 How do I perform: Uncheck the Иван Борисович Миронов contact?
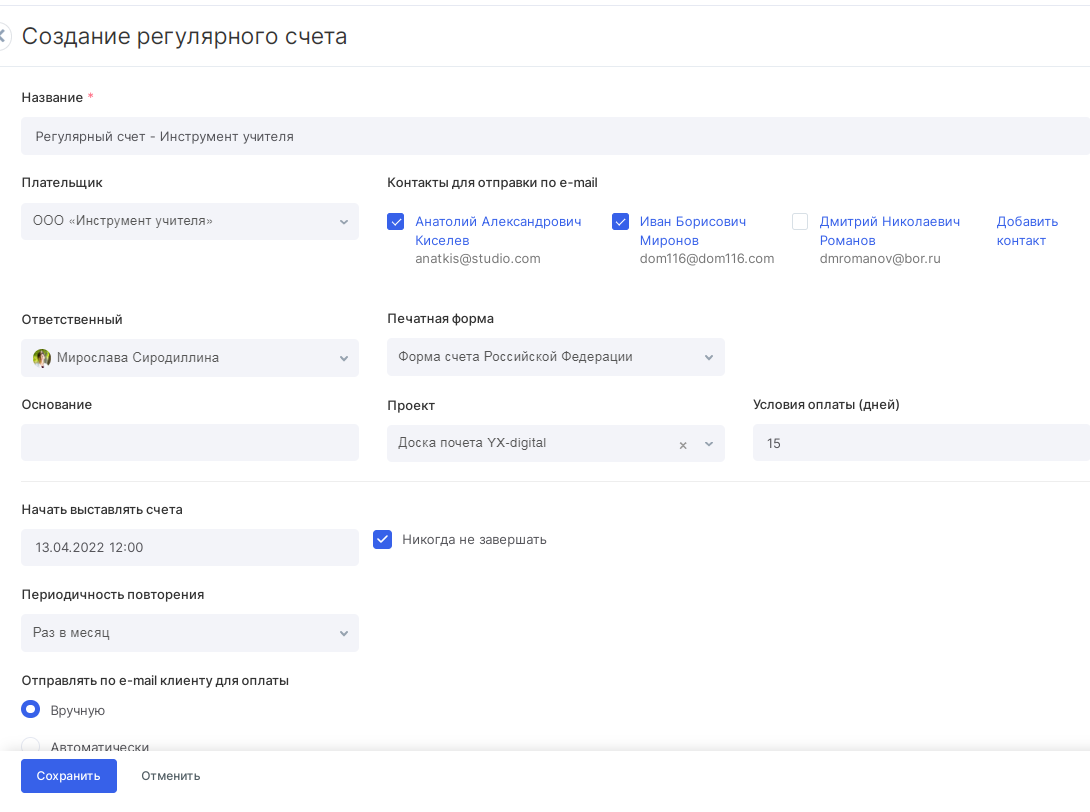(x=620, y=222)
